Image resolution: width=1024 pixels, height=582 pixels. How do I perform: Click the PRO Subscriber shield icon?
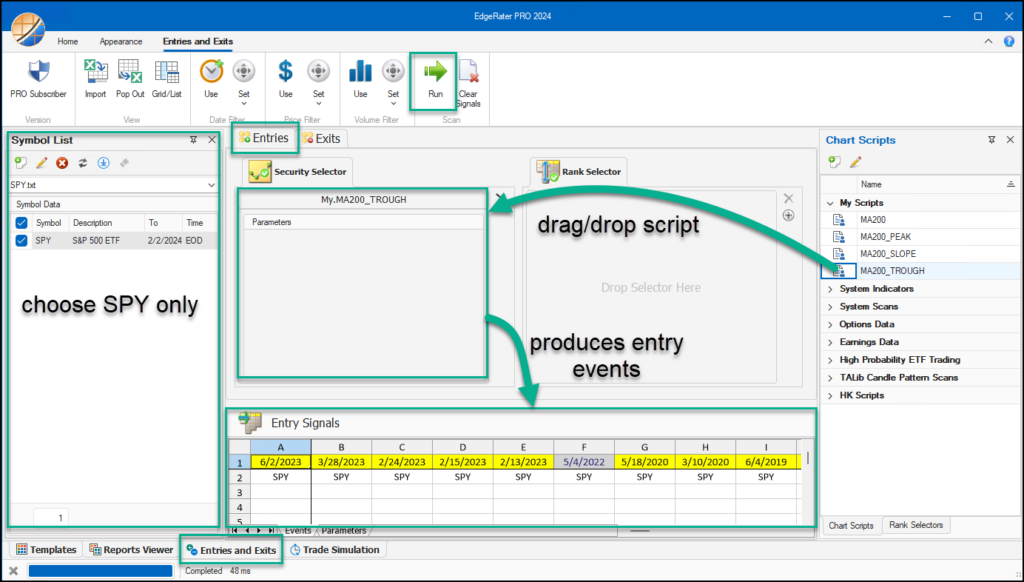pyautogui.click(x=39, y=72)
